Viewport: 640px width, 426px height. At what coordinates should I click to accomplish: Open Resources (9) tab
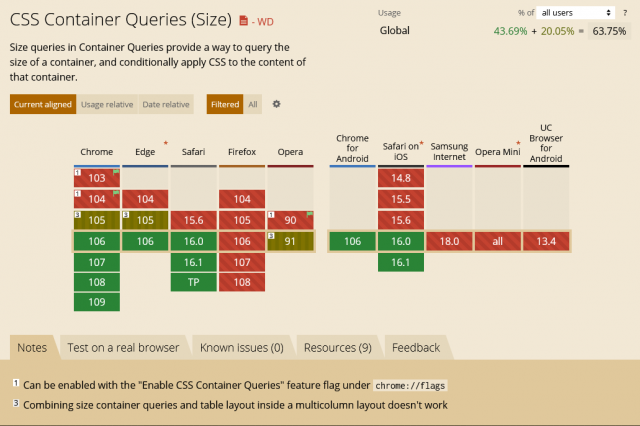(338, 348)
